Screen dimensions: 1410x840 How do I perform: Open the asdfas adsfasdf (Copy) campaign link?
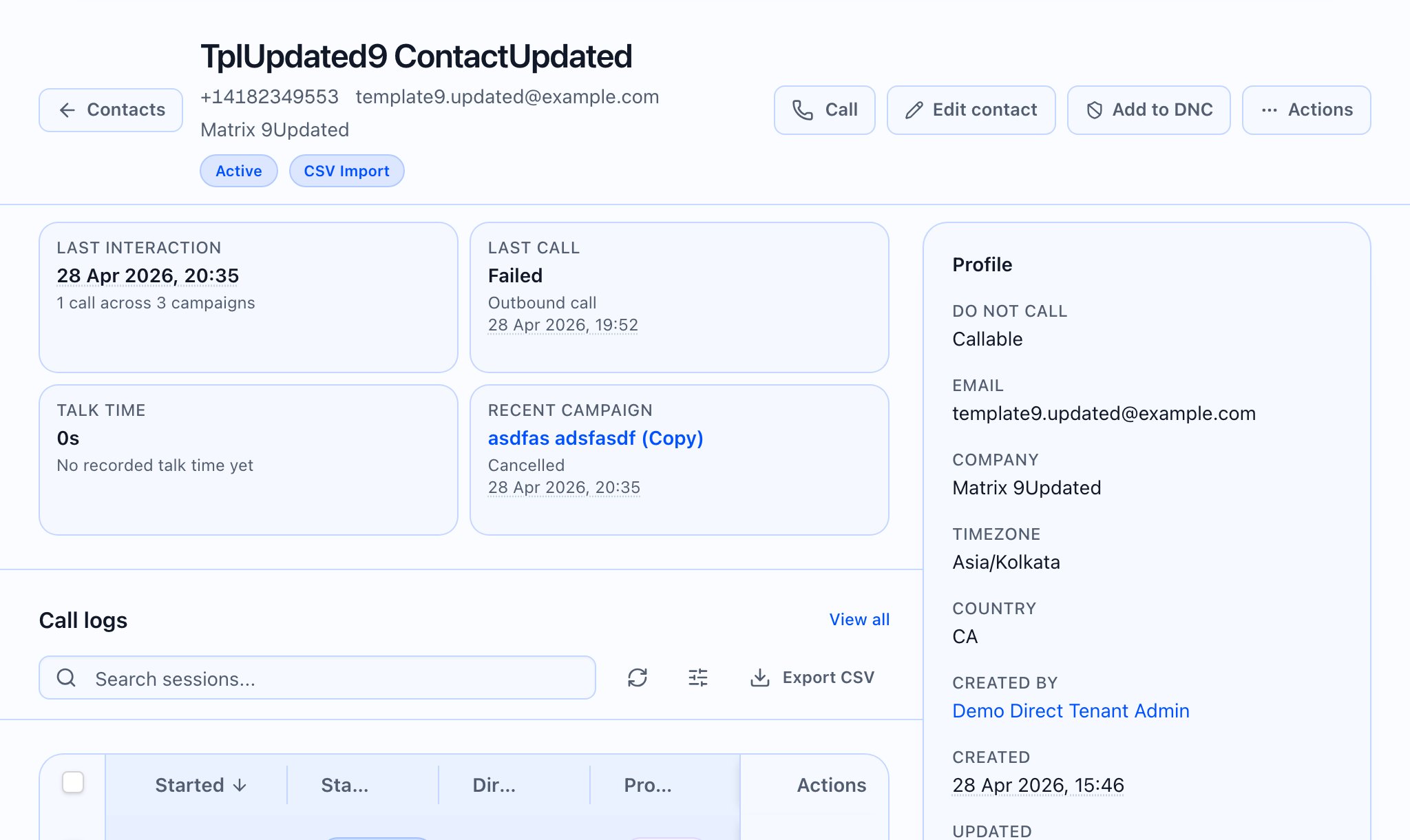point(595,438)
